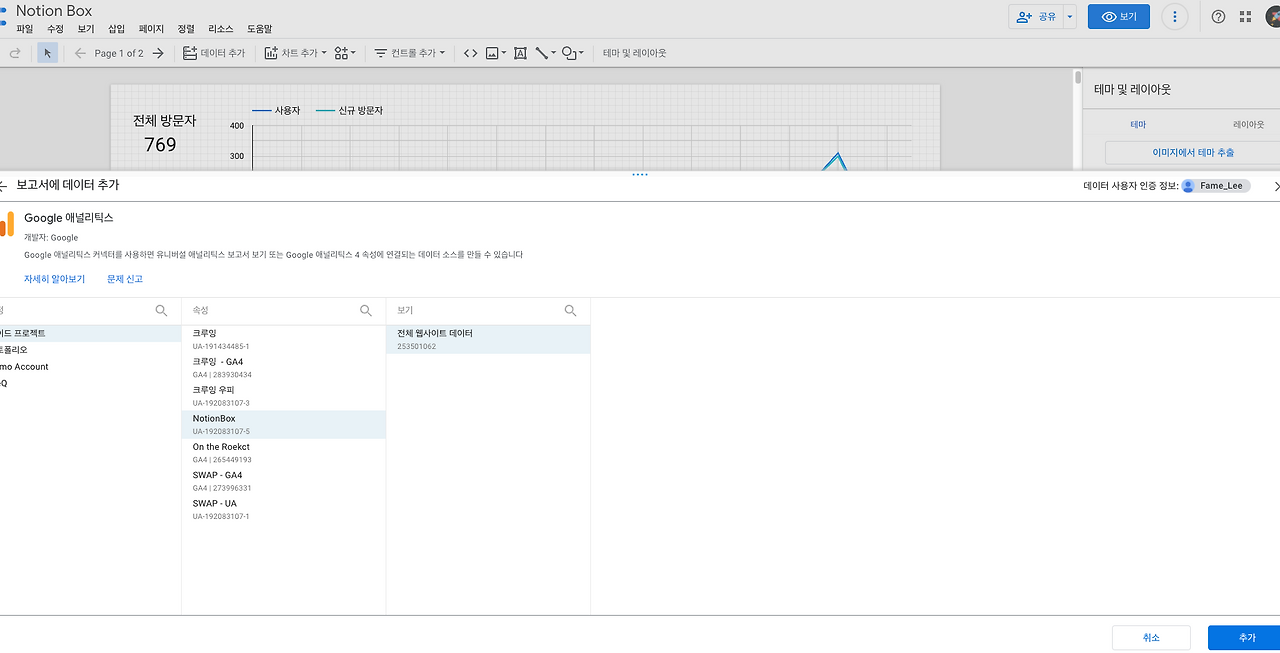Select the 전체 웹사이트 데이터 view
This screenshot has height=653, width=1280.
pyautogui.click(x=488, y=339)
